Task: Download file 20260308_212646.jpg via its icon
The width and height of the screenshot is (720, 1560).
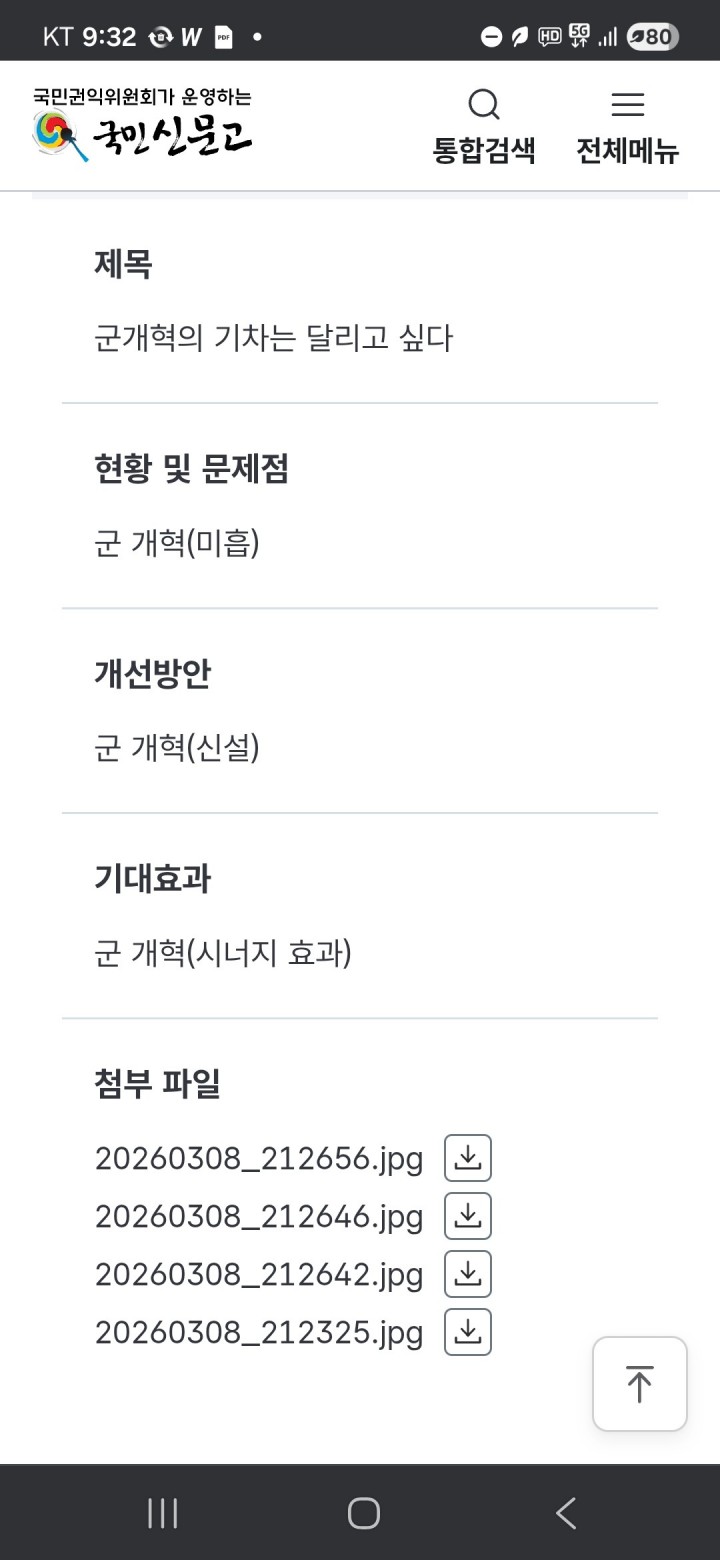Action: point(468,1216)
